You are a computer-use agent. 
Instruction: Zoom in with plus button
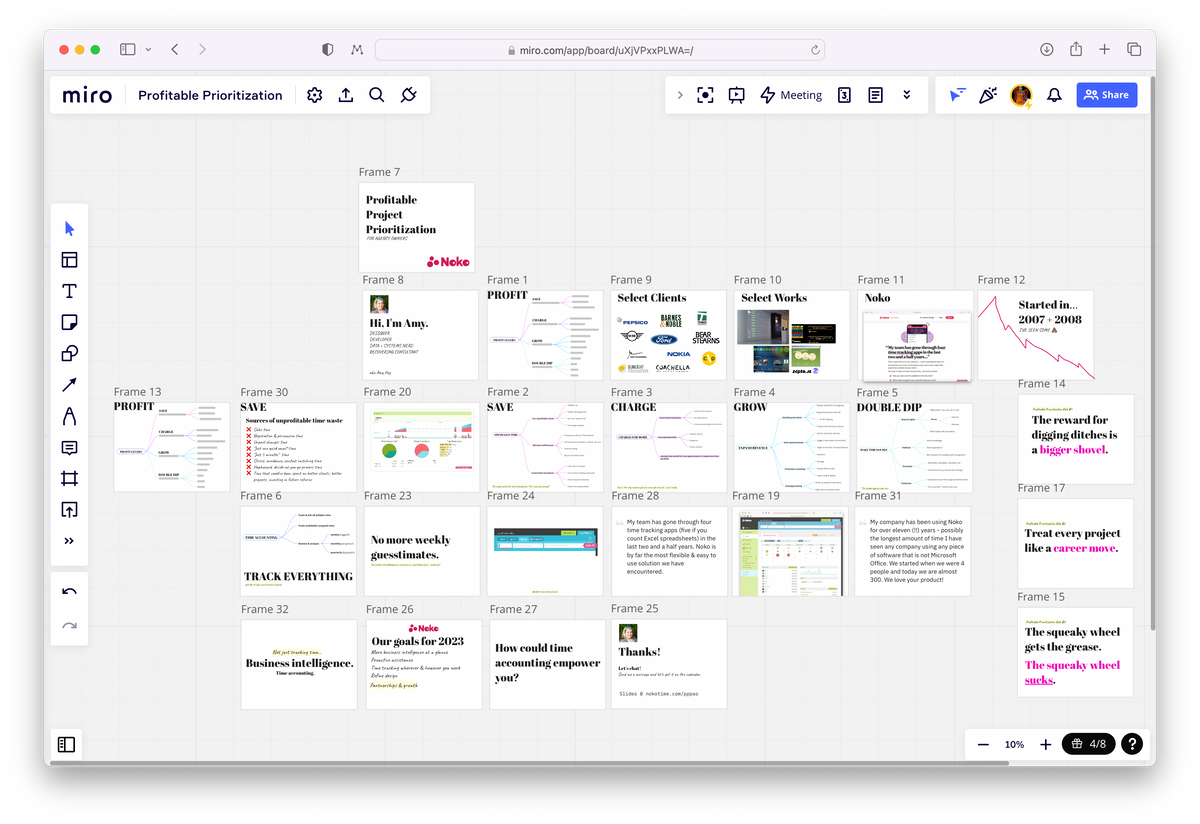tap(1046, 744)
